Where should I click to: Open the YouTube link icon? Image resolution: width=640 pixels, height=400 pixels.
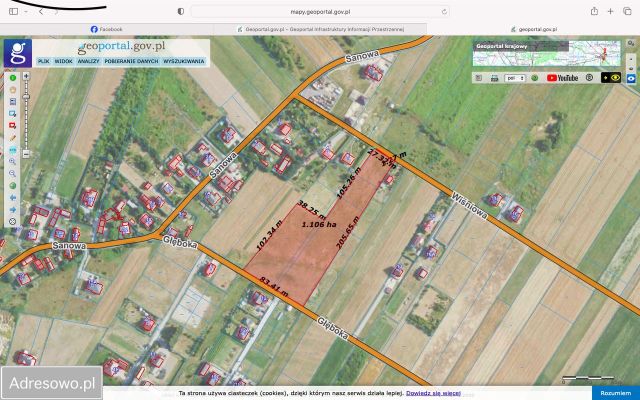[562, 78]
